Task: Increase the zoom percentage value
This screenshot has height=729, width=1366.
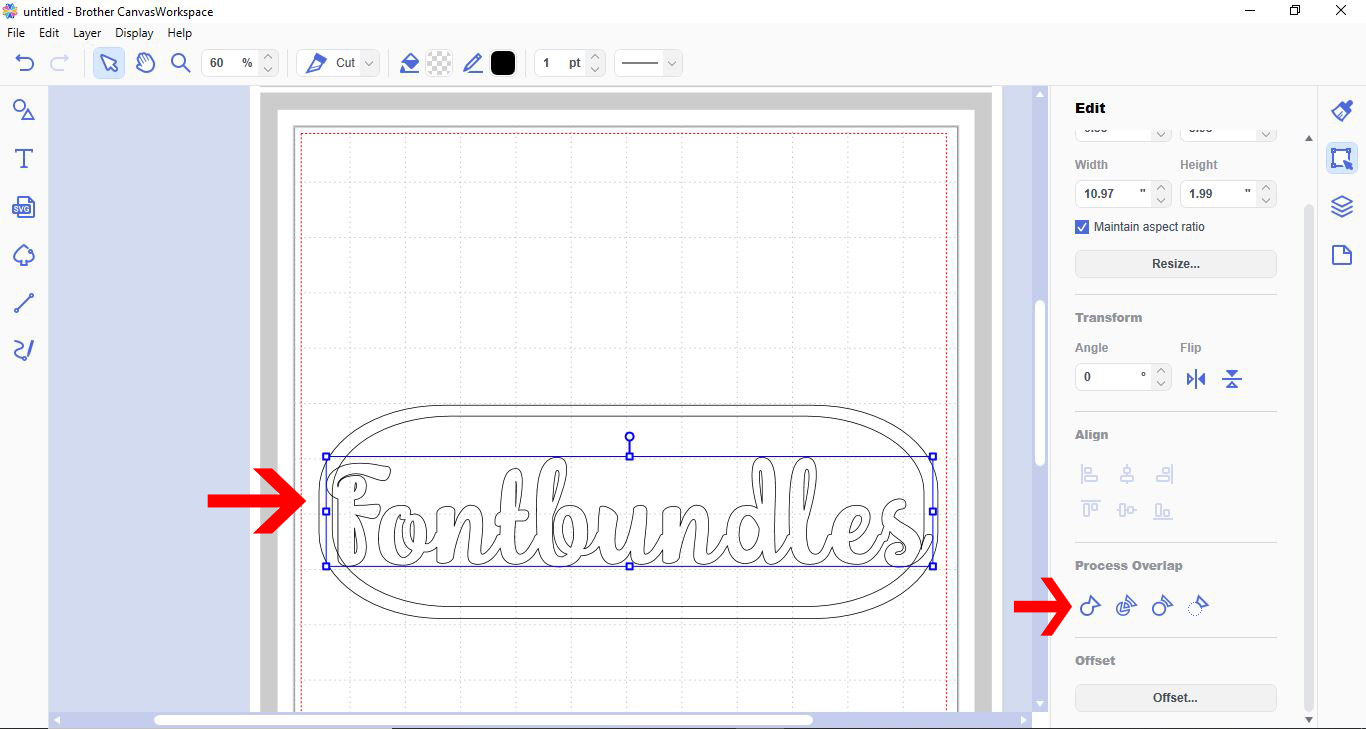Action: 267,57
